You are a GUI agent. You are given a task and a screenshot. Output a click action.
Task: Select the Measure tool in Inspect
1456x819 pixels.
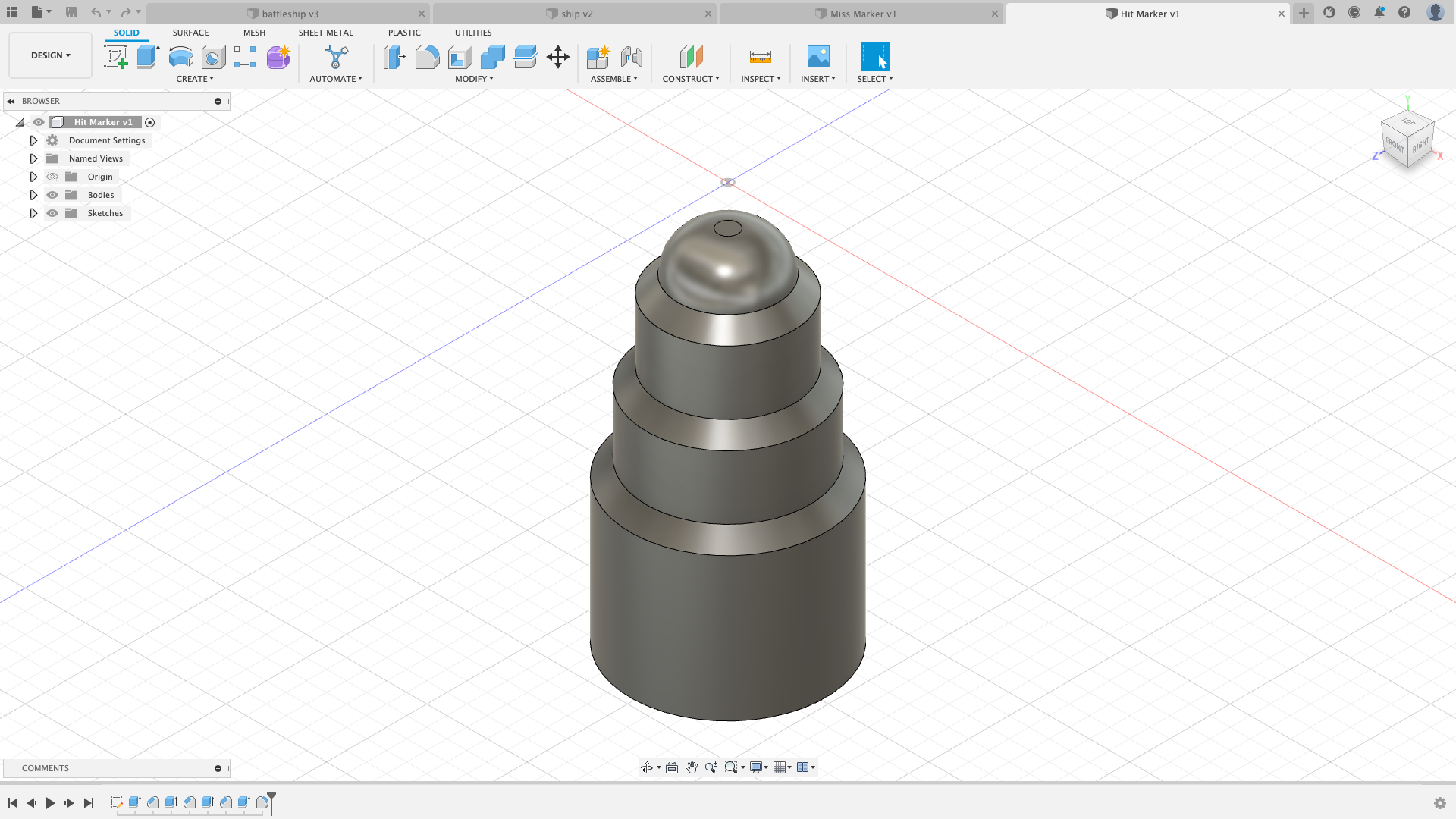point(760,57)
